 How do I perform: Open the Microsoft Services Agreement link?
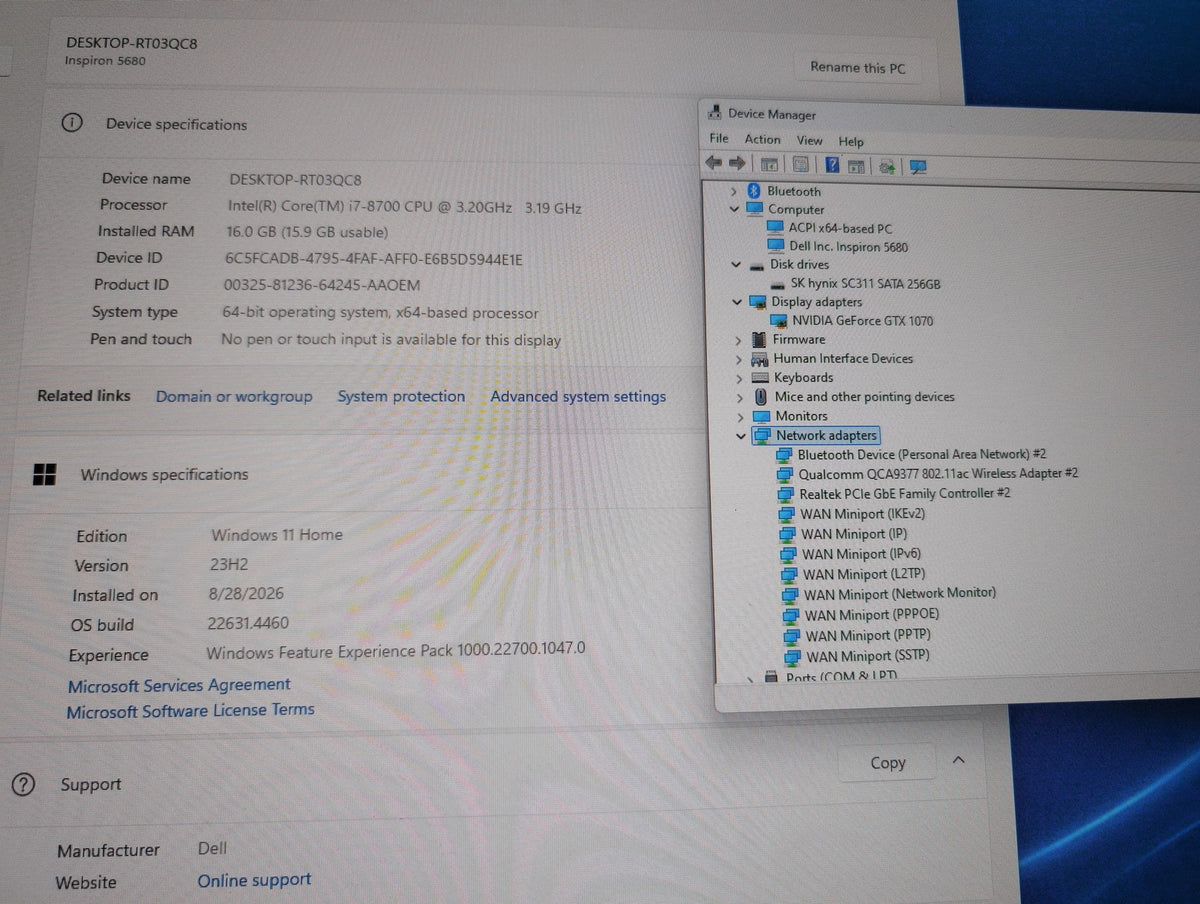click(x=179, y=685)
